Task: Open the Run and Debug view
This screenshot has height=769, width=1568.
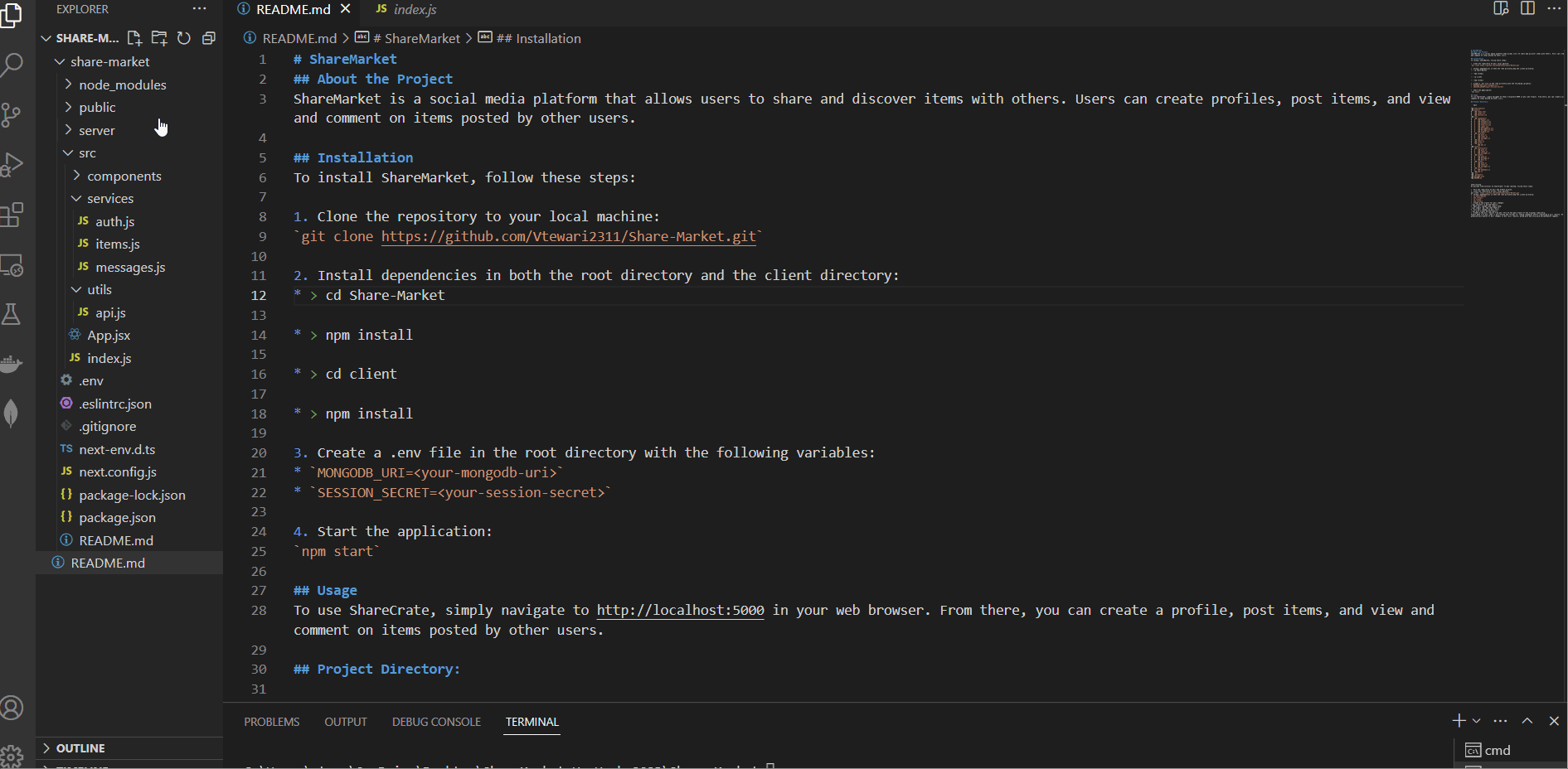Action: pos(12,165)
